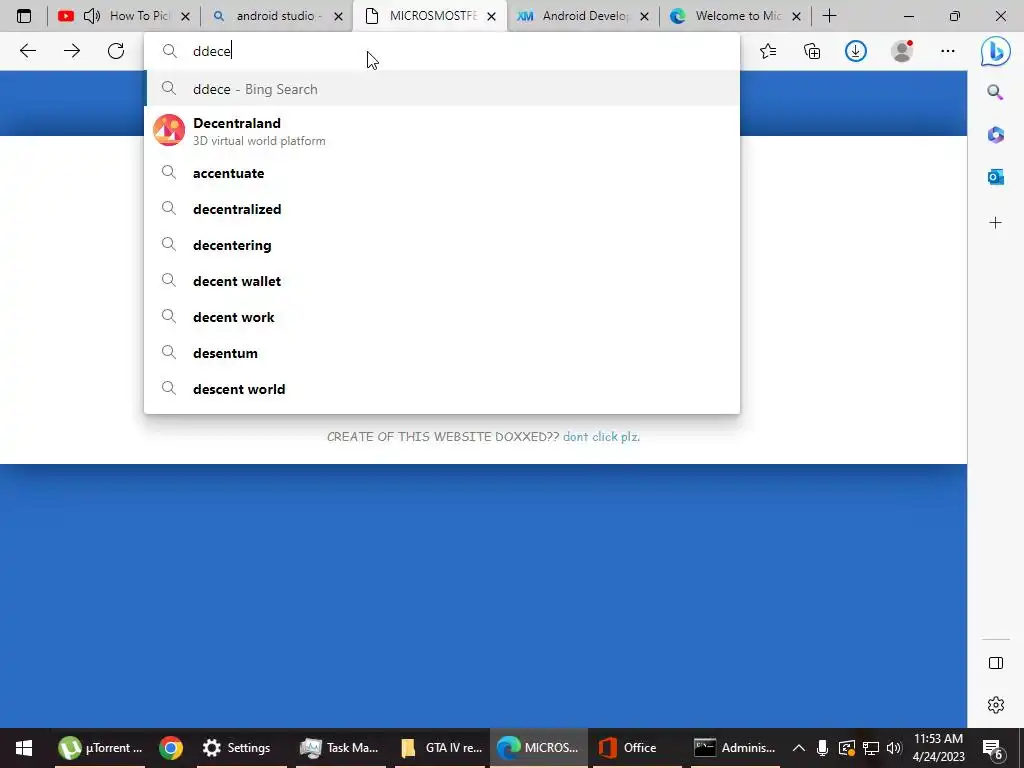Click the address bar containing ddece

click(441, 51)
